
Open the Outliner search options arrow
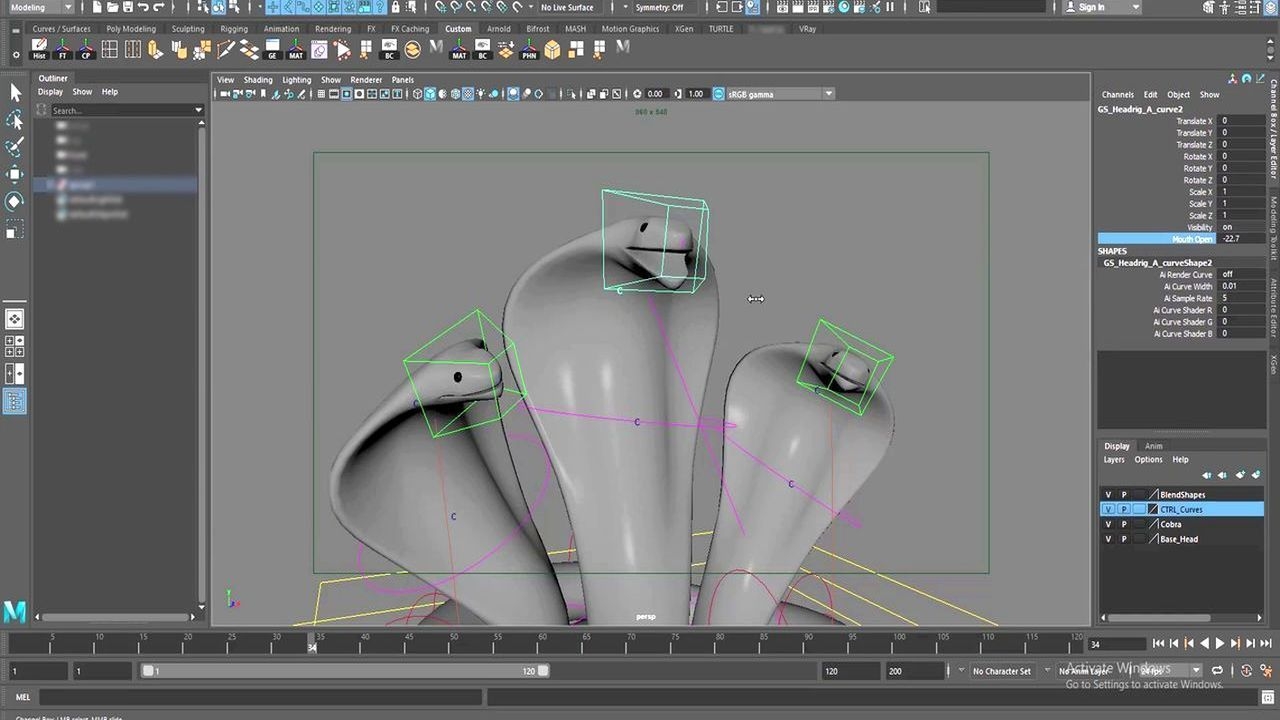[199, 110]
